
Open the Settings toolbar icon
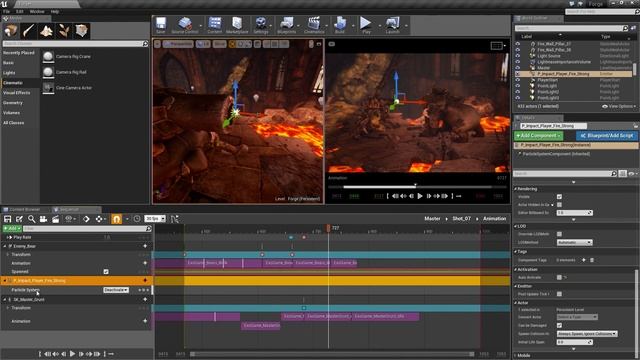pyautogui.click(x=261, y=25)
